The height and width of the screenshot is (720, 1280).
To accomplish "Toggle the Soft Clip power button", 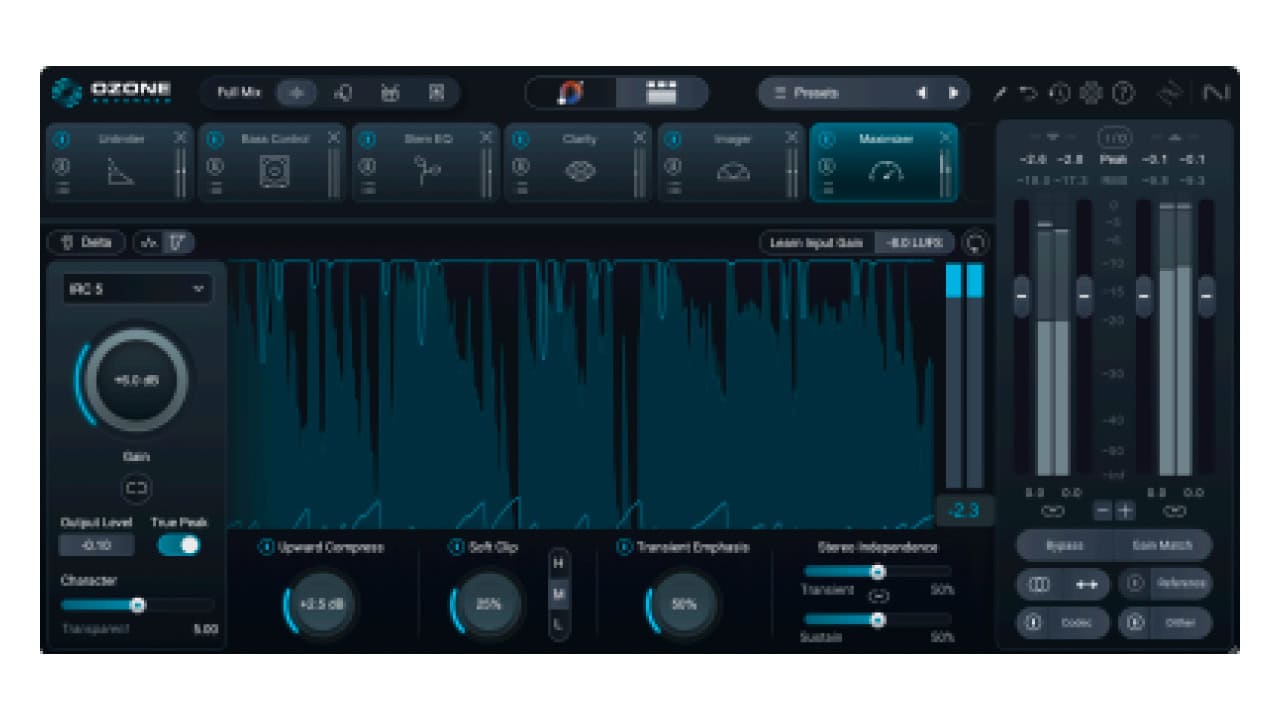I will [x=457, y=547].
